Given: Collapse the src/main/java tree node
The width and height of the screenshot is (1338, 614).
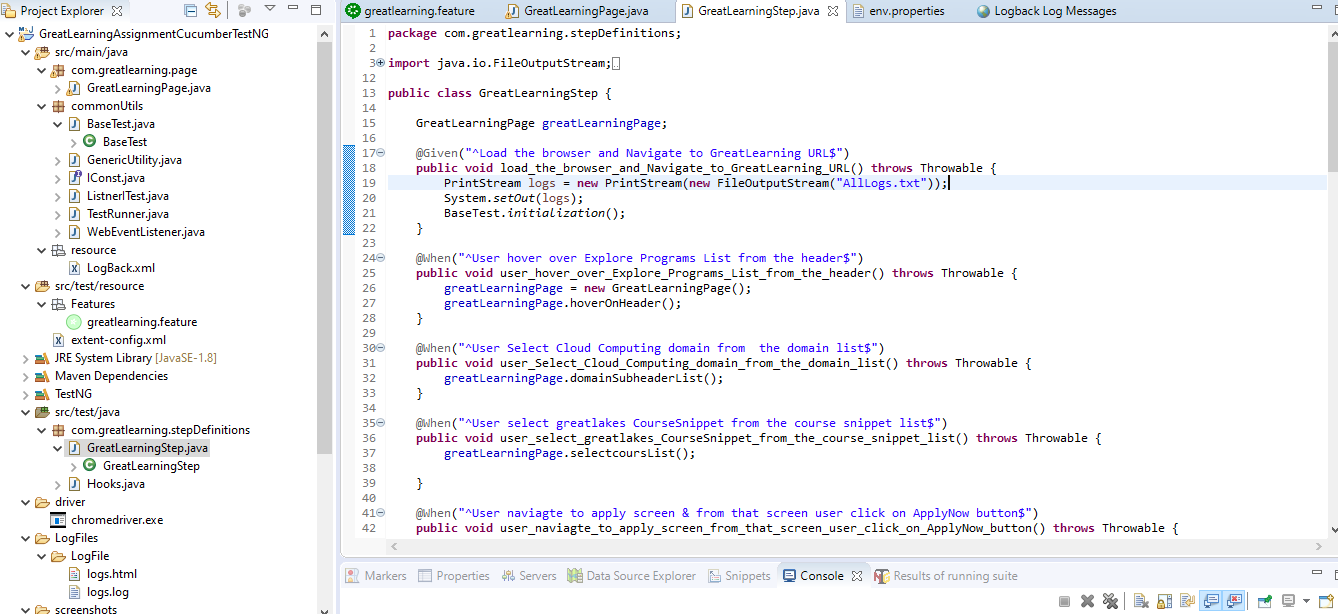Looking at the screenshot, I should [27, 52].
